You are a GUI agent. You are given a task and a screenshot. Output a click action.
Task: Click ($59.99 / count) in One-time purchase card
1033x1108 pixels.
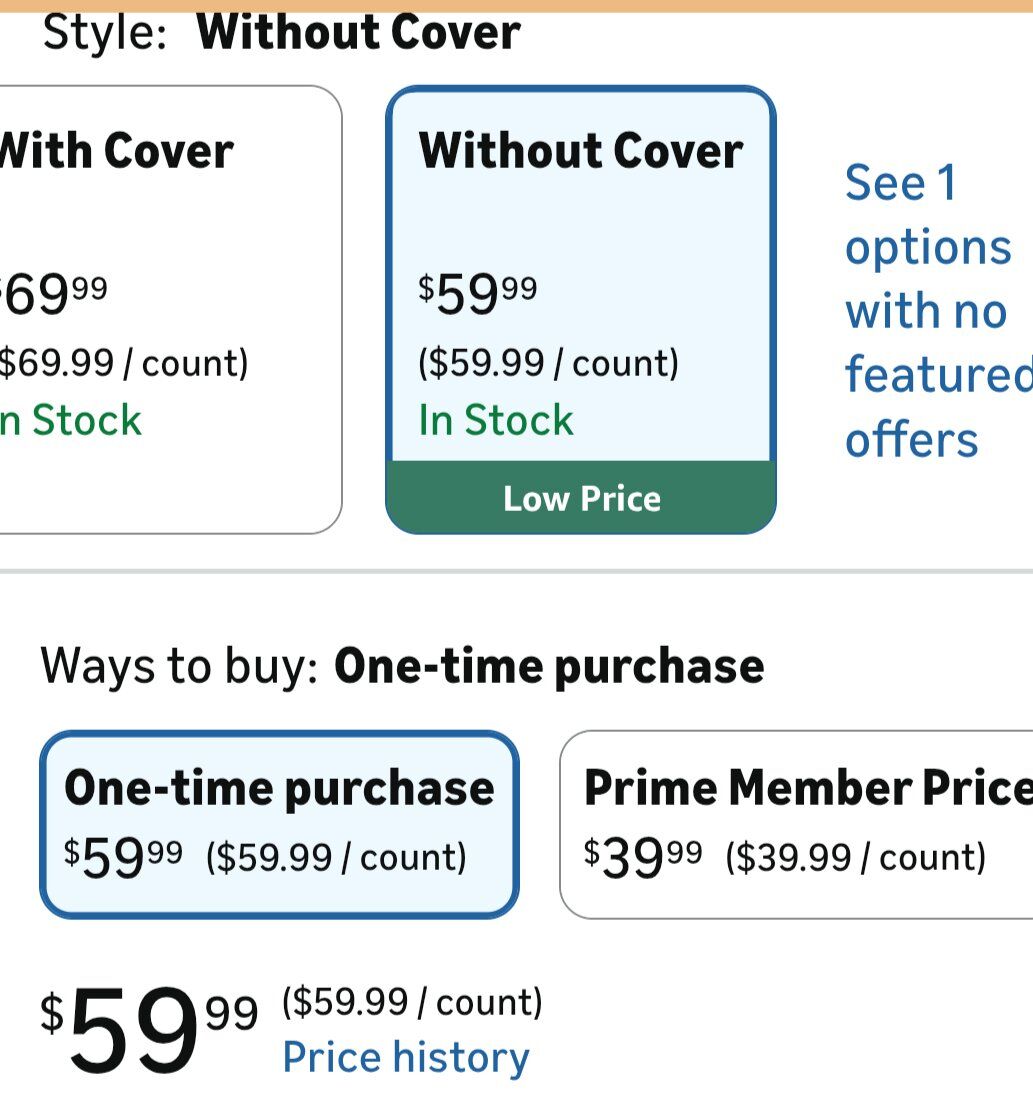[x=336, y=858]
